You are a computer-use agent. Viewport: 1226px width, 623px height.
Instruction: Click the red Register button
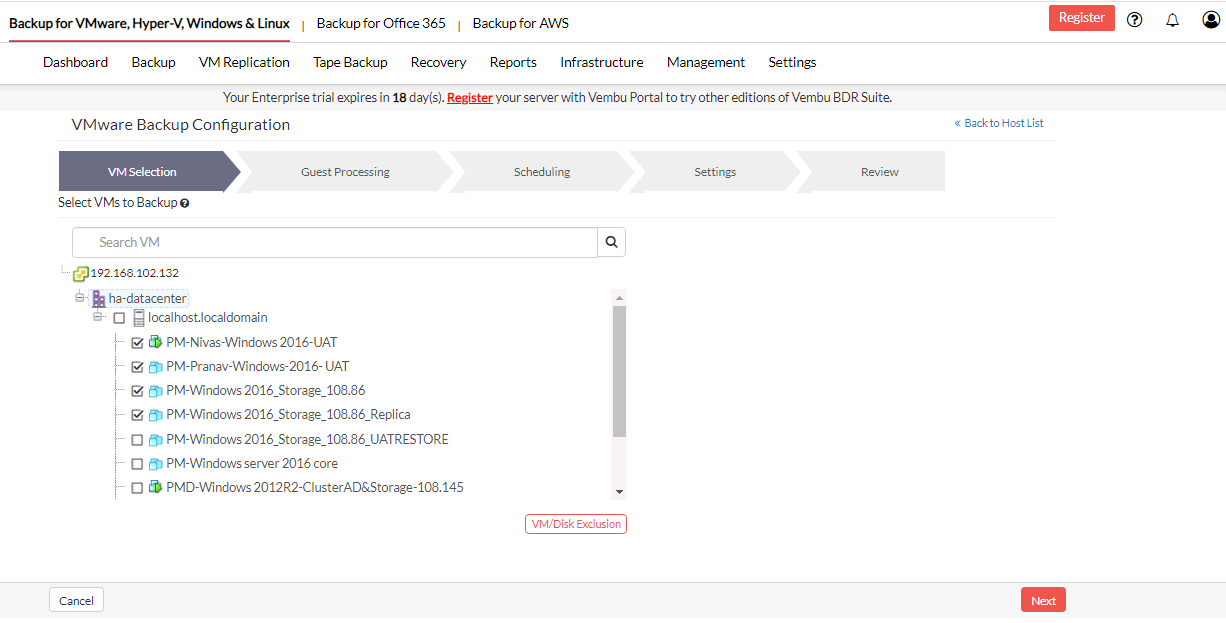(x=1081, y=18)
